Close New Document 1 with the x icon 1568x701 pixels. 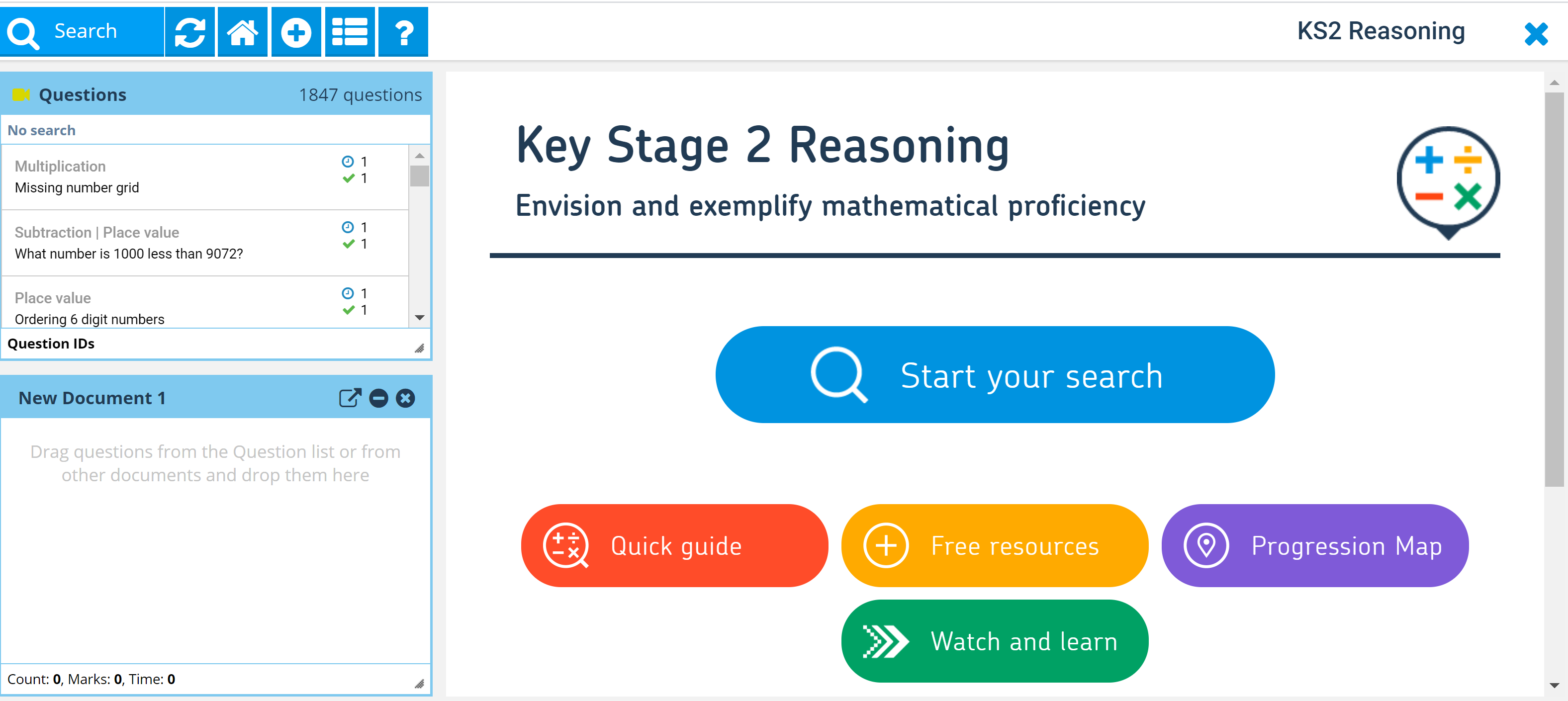coord(405,398)
